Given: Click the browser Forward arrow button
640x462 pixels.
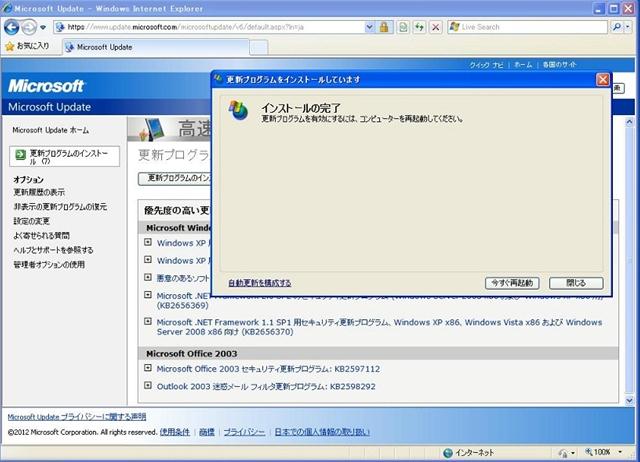Looking at the screenshot, I should (x=29, y=27).
